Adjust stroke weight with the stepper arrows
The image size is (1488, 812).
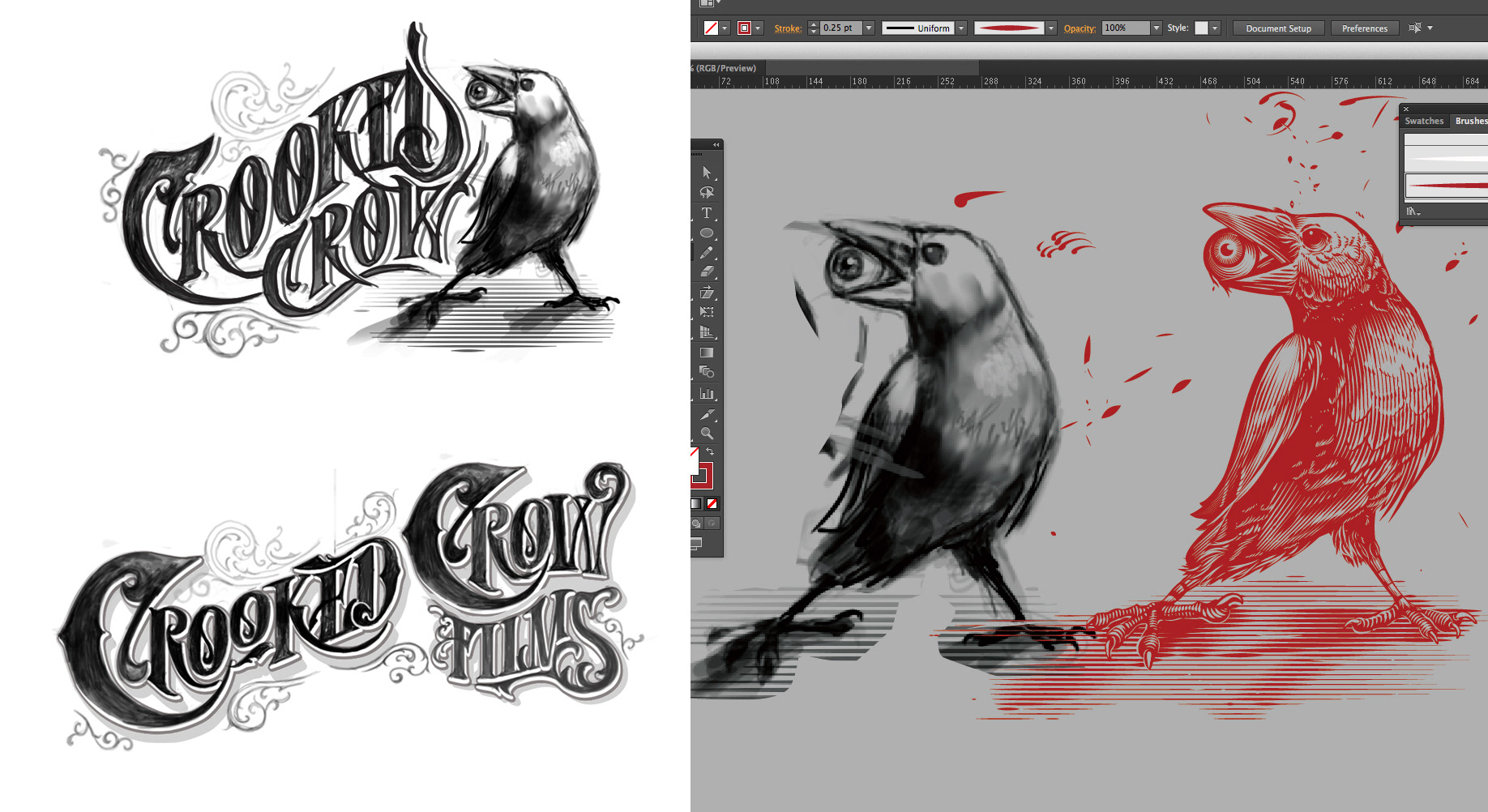coord(814,28)
